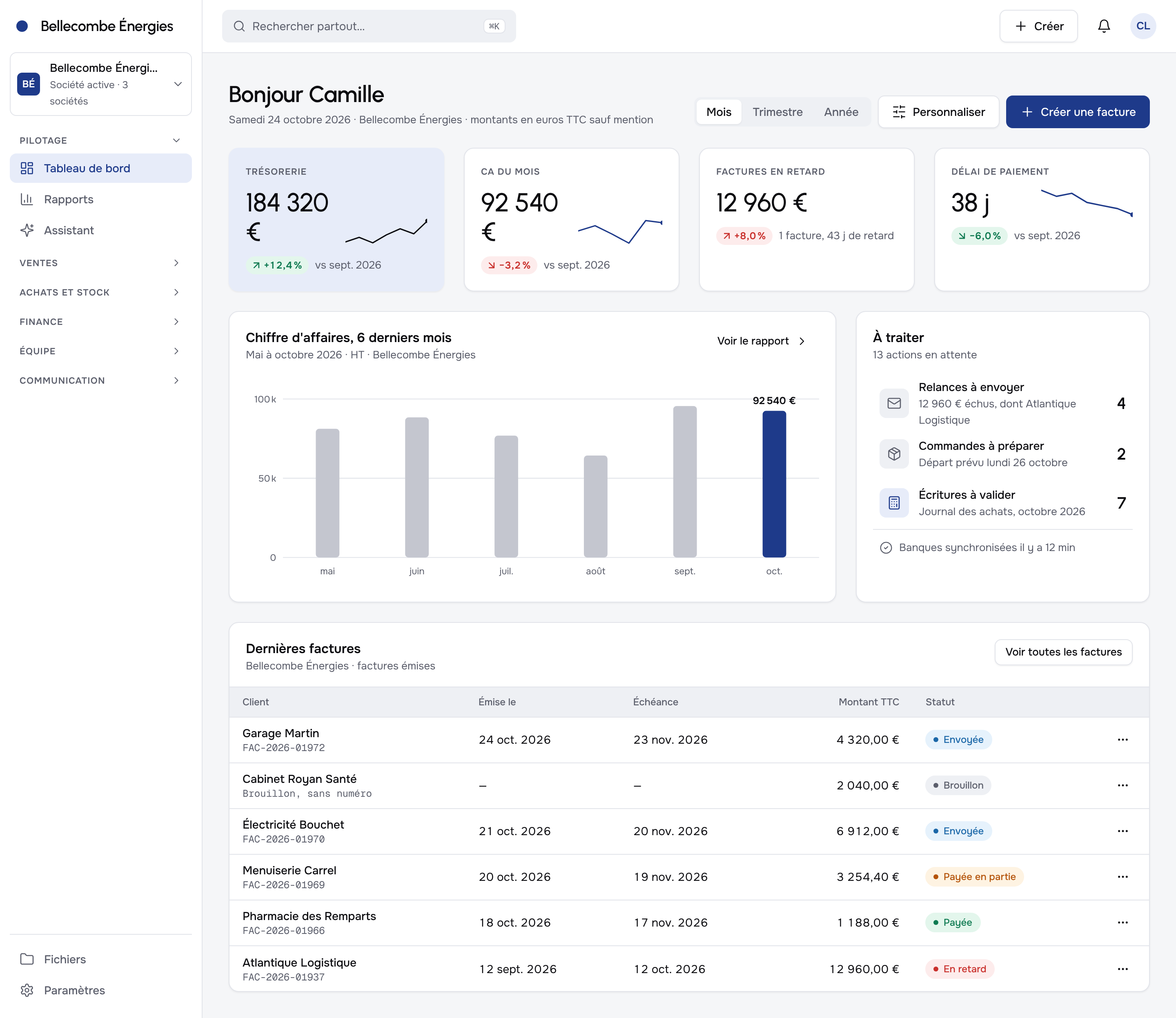Click the Créer une facture button
Viewport: 1176px width, 1018px height.
click(1077, 112)
